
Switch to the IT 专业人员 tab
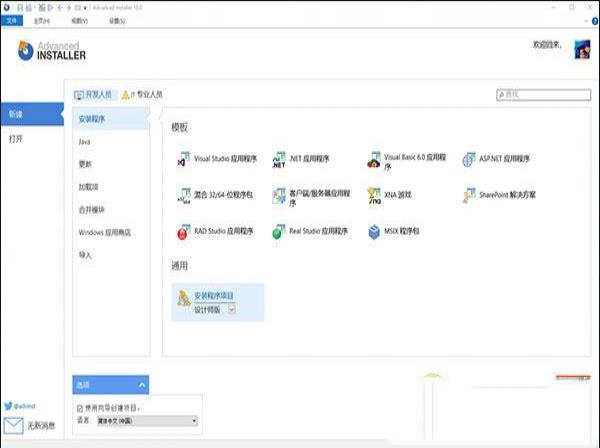(142, 94)
